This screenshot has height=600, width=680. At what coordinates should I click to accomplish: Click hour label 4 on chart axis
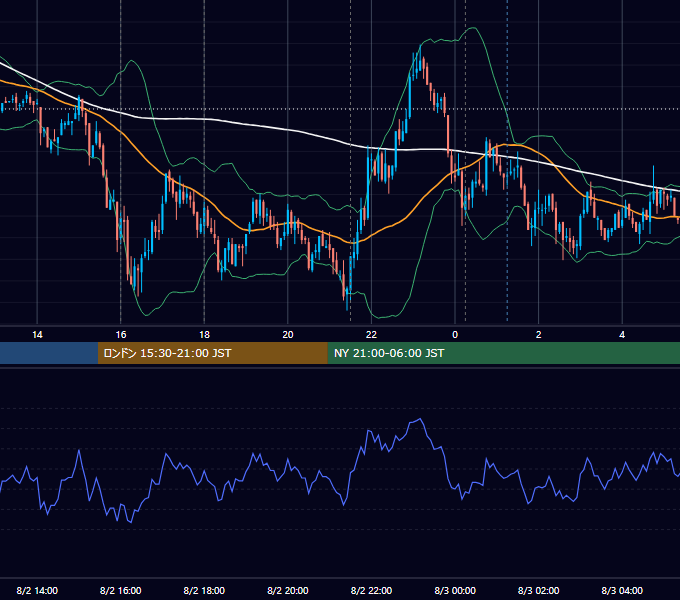coord(622,335)
